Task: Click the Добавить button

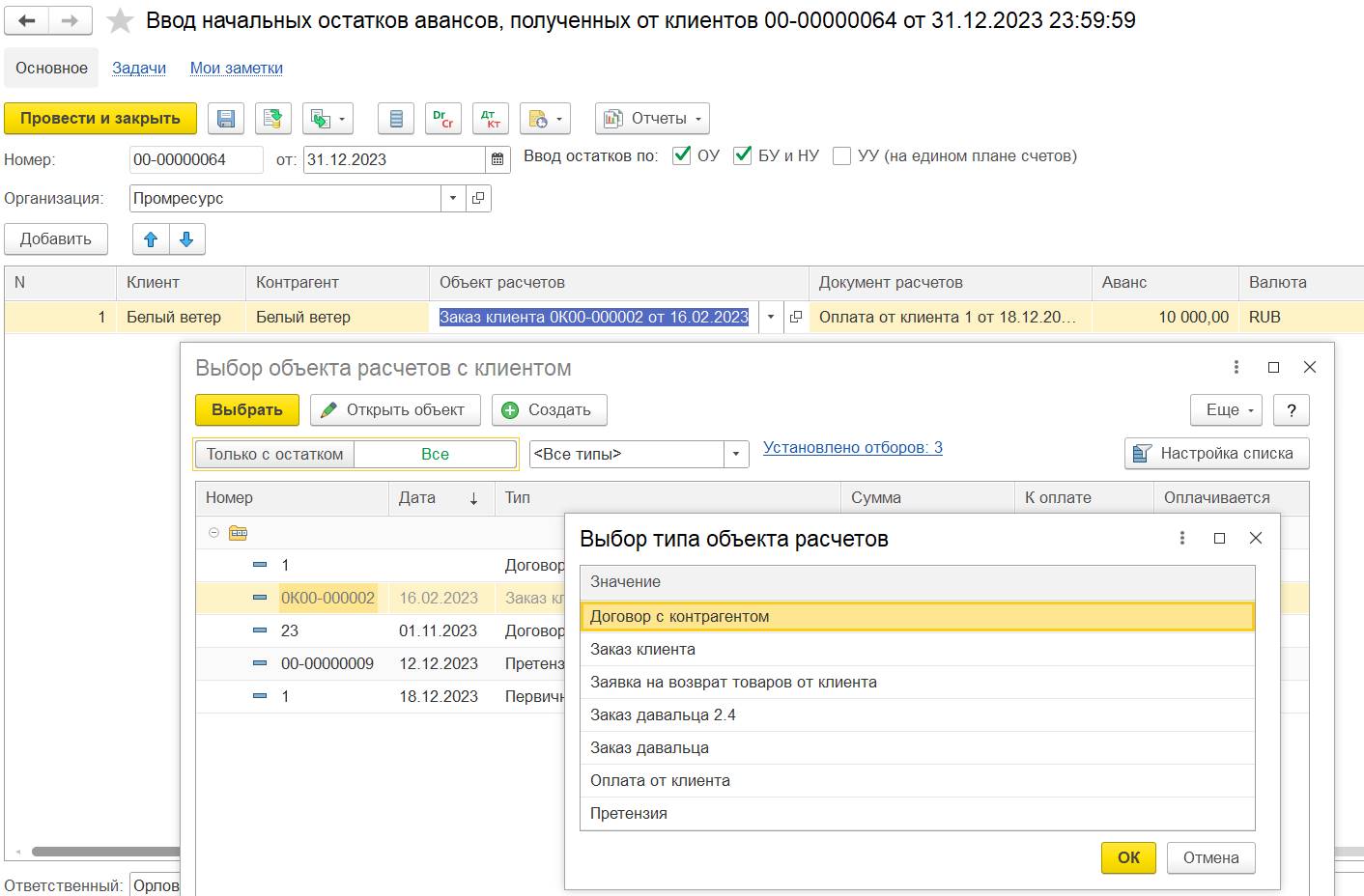Action: pos(56,239)
